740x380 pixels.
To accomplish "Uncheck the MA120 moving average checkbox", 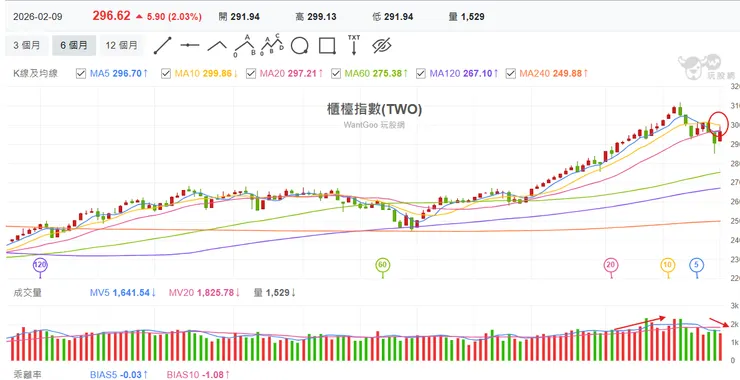I will (x=420, y=74).
